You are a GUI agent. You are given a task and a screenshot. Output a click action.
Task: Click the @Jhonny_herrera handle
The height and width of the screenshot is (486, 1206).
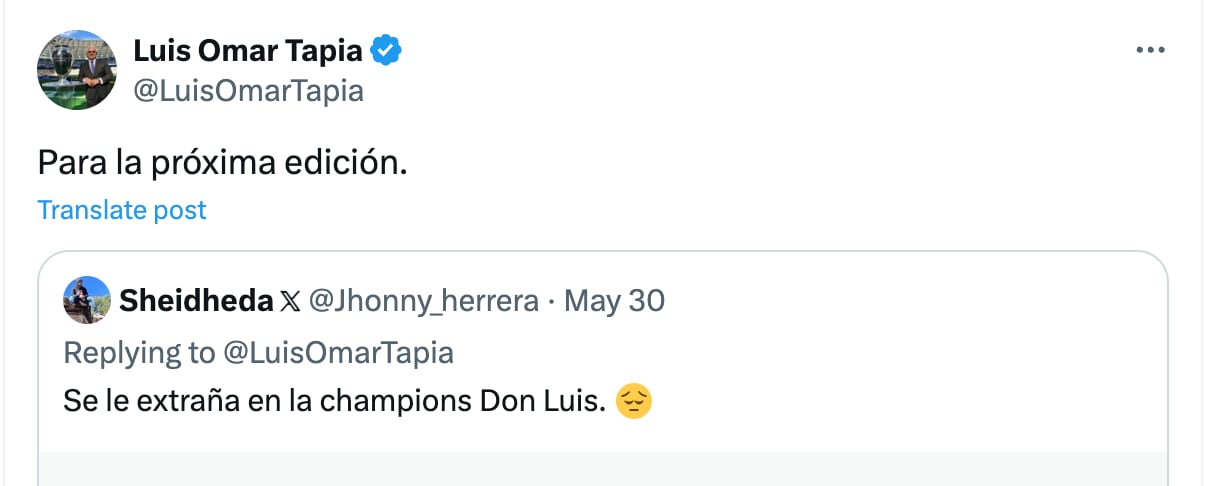click(x=424, y=301)
